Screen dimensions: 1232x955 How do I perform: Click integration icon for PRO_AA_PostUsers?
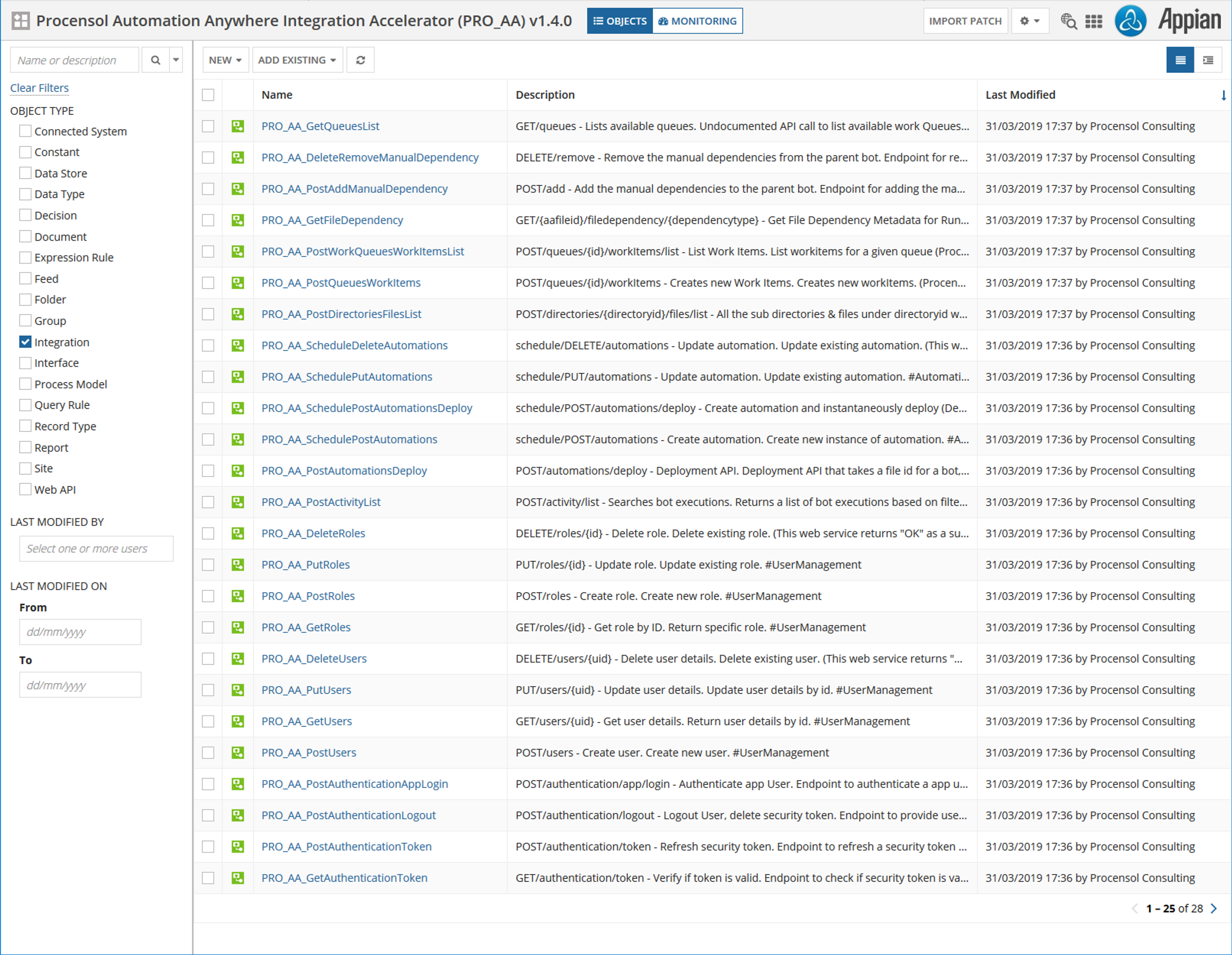[238, 753]
